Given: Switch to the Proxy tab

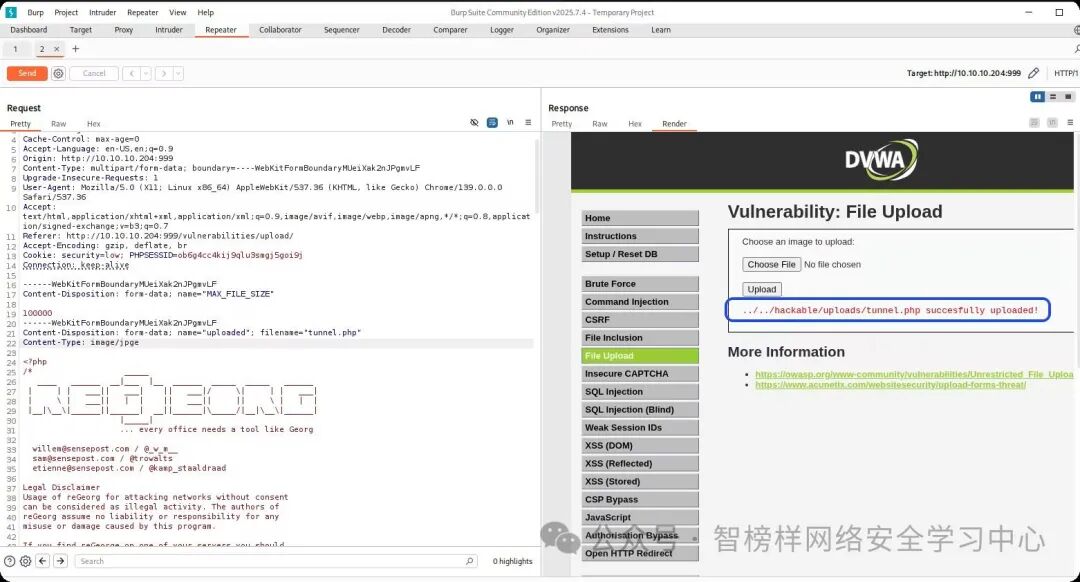Looking at the screenshot, I should point(124,30).
